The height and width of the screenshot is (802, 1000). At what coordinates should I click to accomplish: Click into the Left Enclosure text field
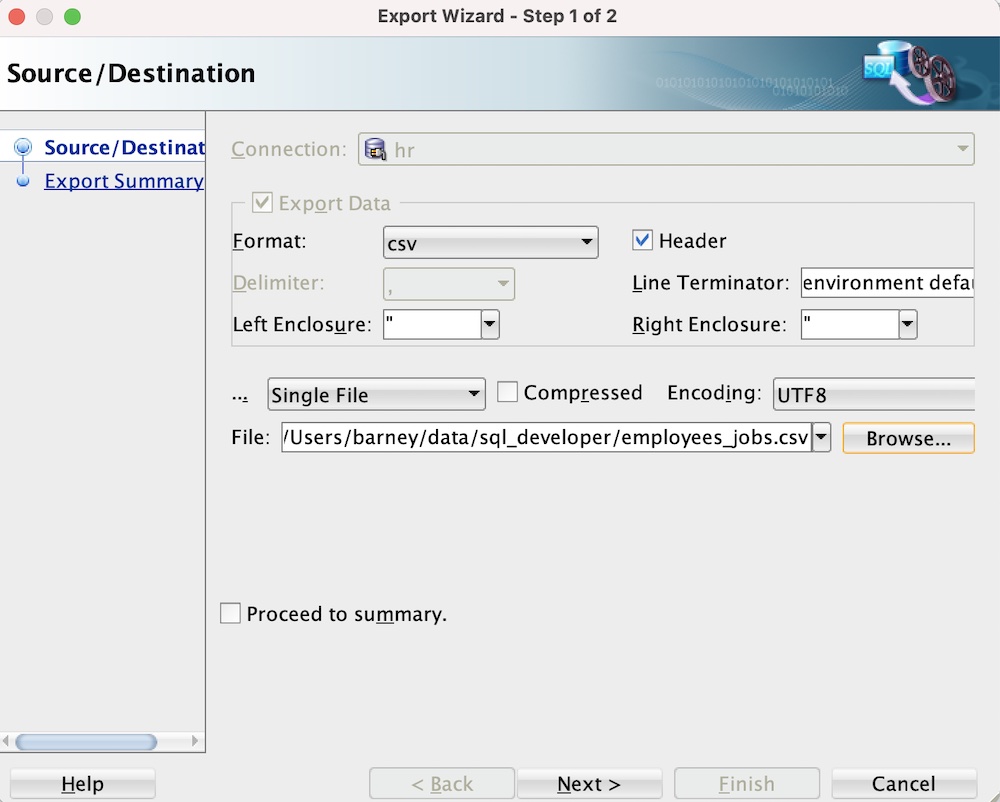coord(432,324)
